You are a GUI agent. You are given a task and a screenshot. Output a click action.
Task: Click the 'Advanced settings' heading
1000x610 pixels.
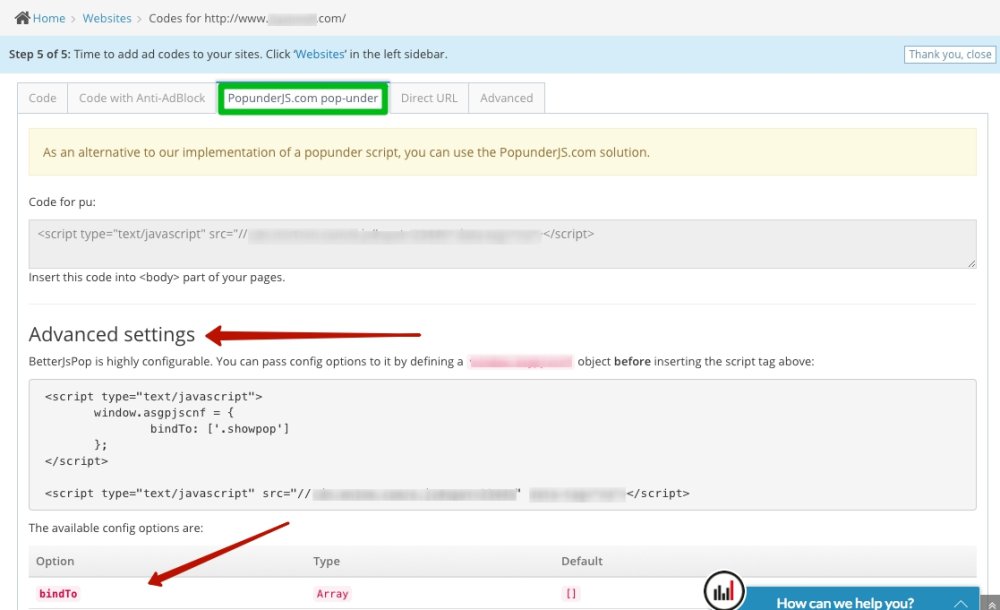coord(112,334)
